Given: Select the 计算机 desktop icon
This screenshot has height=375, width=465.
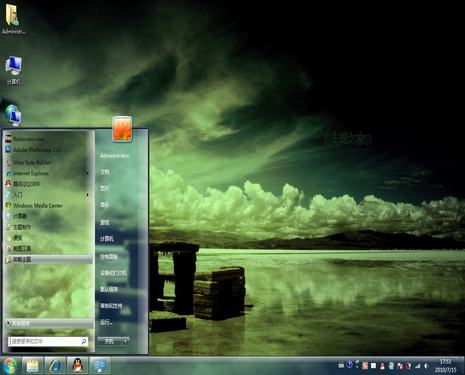Looking at the screenshot, I should pyautogui.click(x=13, y=70).
